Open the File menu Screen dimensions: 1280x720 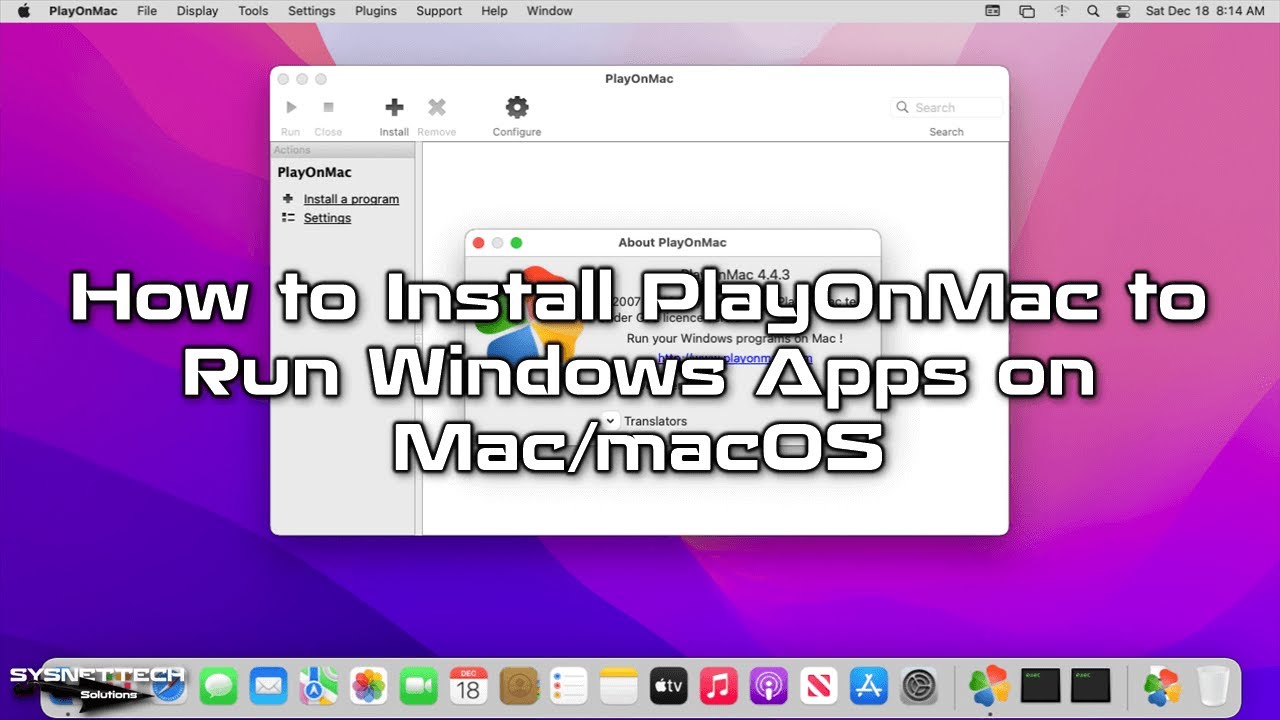click(147, 11)
